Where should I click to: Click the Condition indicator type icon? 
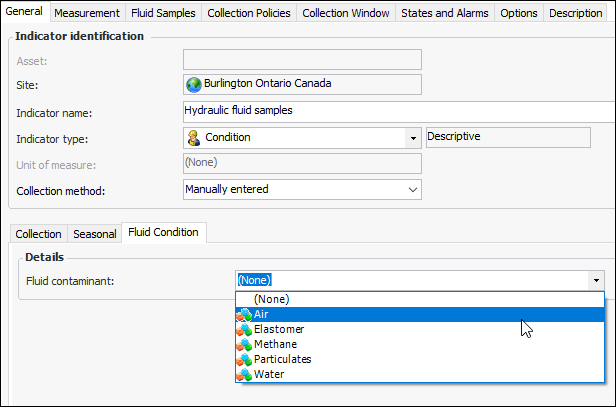tap(194, 137)
